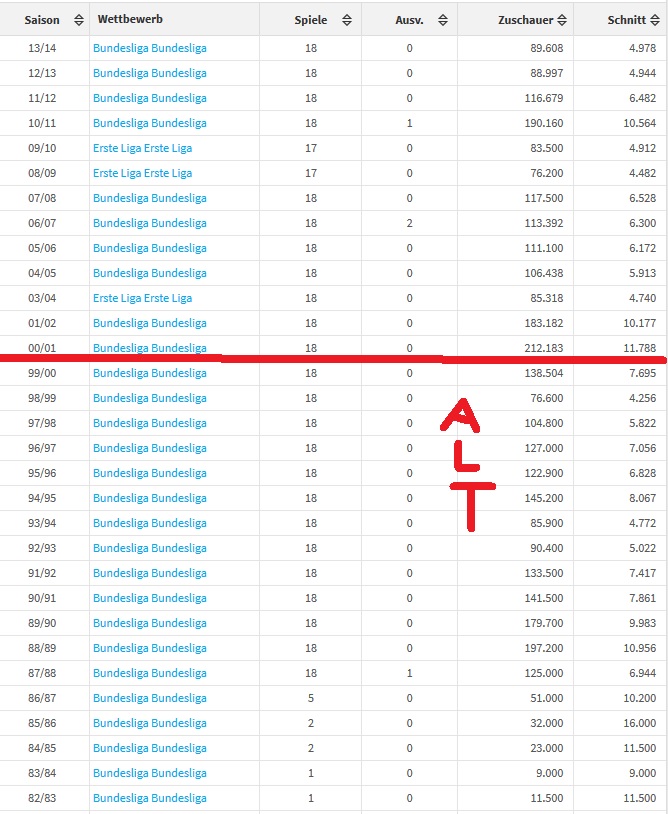
Task: Select Schnitt value 10.177
Action: [639, 323]
